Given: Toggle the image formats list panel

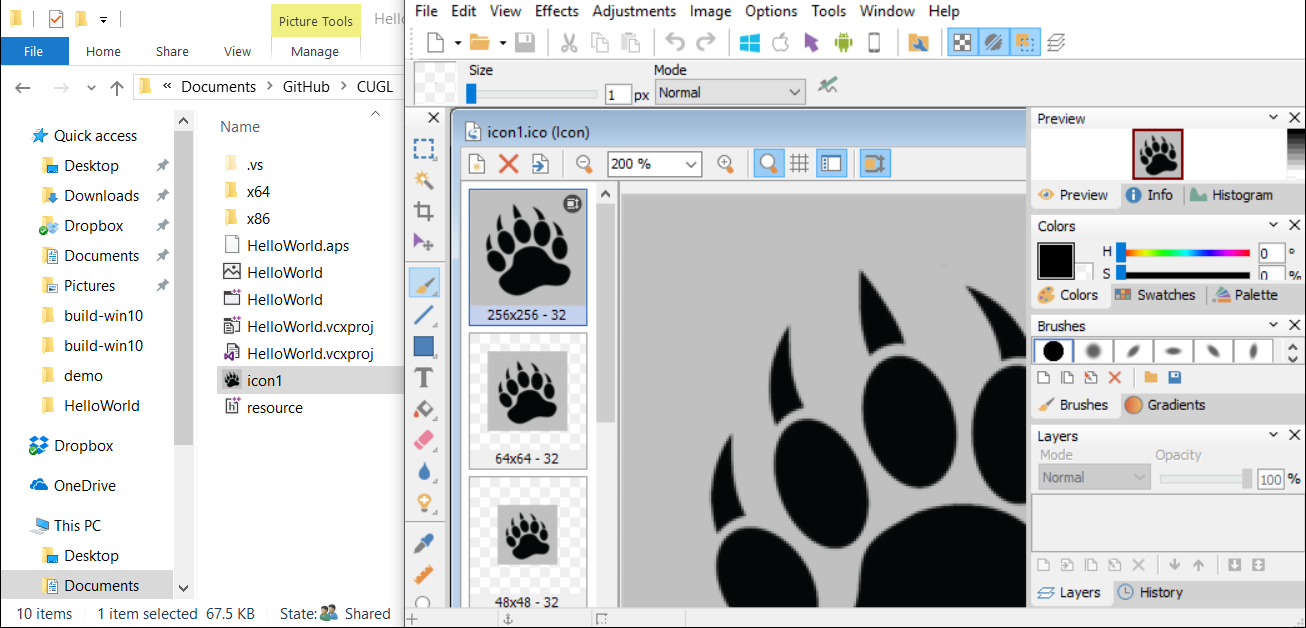Looking at the screenshot, I should 831,164.
